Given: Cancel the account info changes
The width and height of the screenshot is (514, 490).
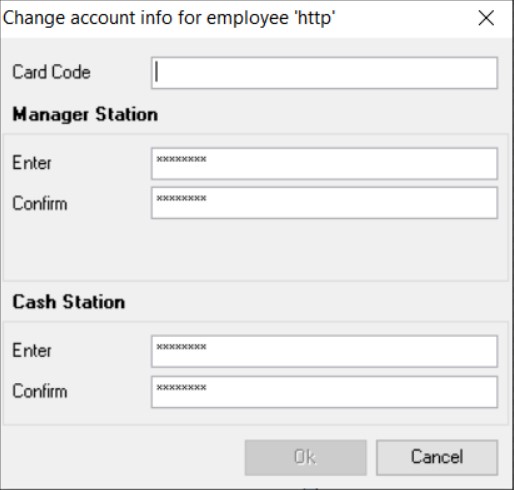Looking at the screenshot, I should pos(437,457).
